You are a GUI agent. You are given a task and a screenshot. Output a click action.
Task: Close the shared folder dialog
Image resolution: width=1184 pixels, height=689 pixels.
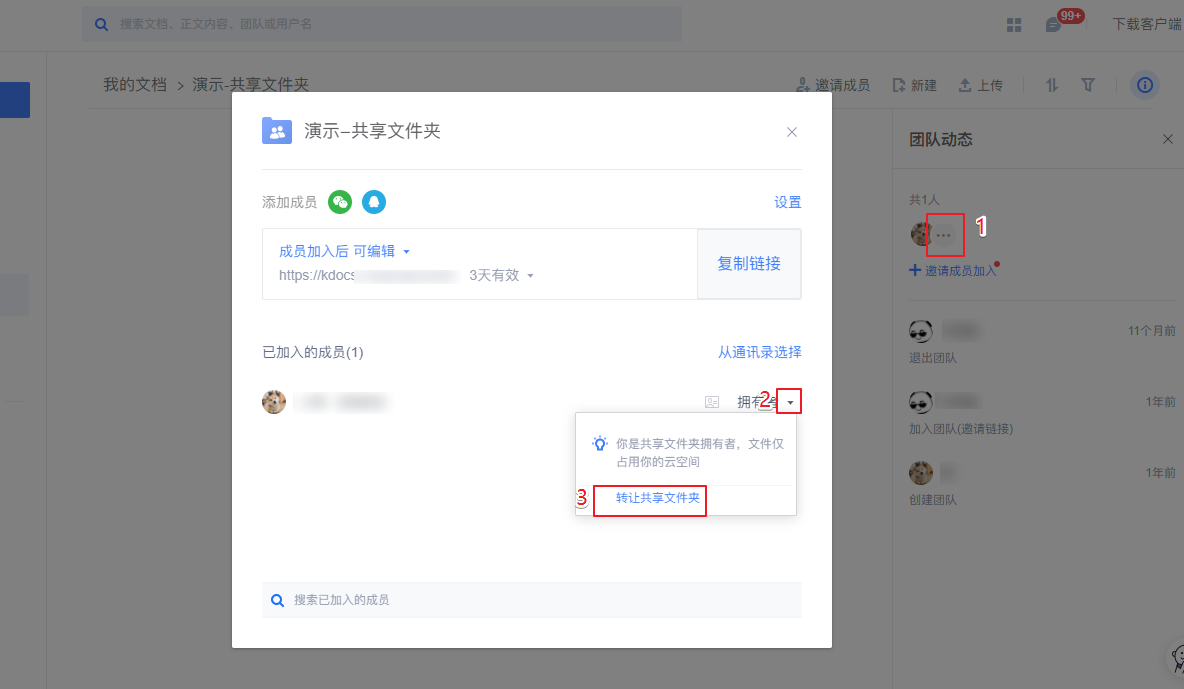[x=792, y=132]
